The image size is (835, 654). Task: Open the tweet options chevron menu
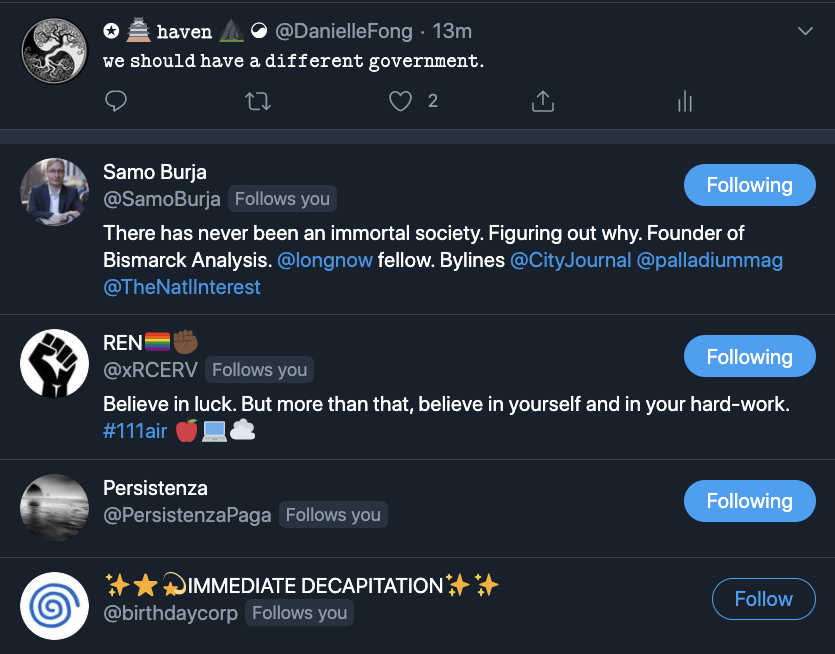[x=805, y=31]
